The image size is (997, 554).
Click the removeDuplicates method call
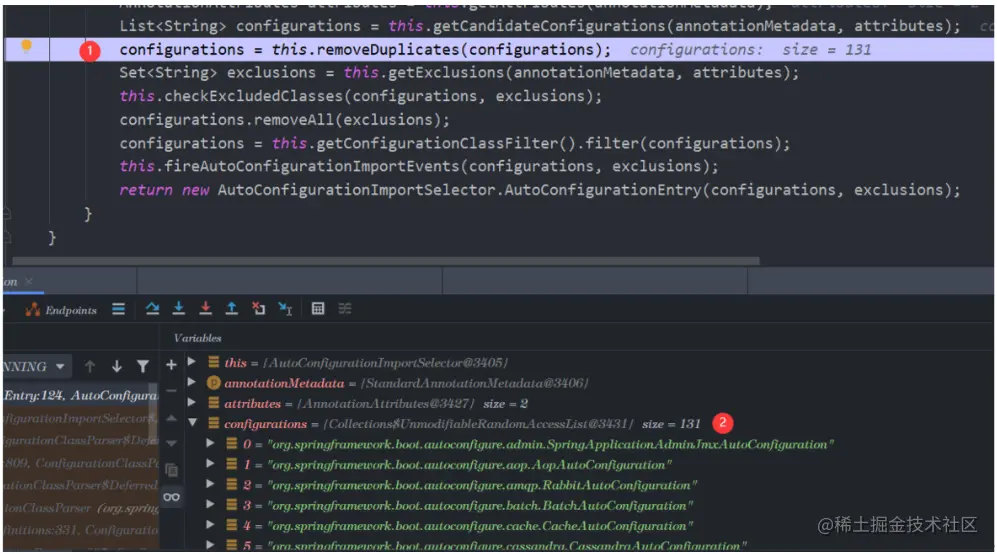pos(390,50)
